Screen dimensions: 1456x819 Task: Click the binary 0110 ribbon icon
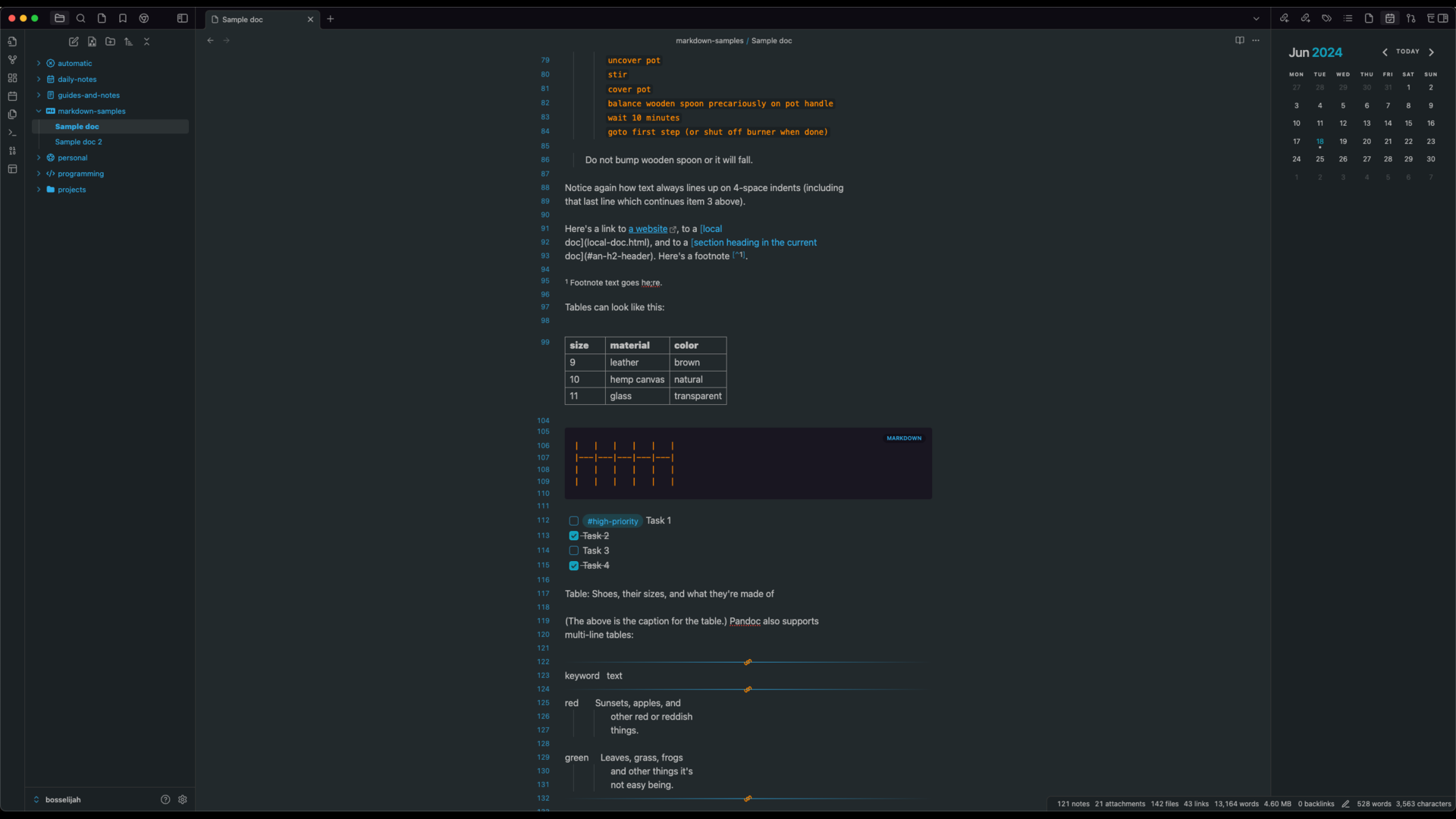pyautogui.click(x=12, y=151)
